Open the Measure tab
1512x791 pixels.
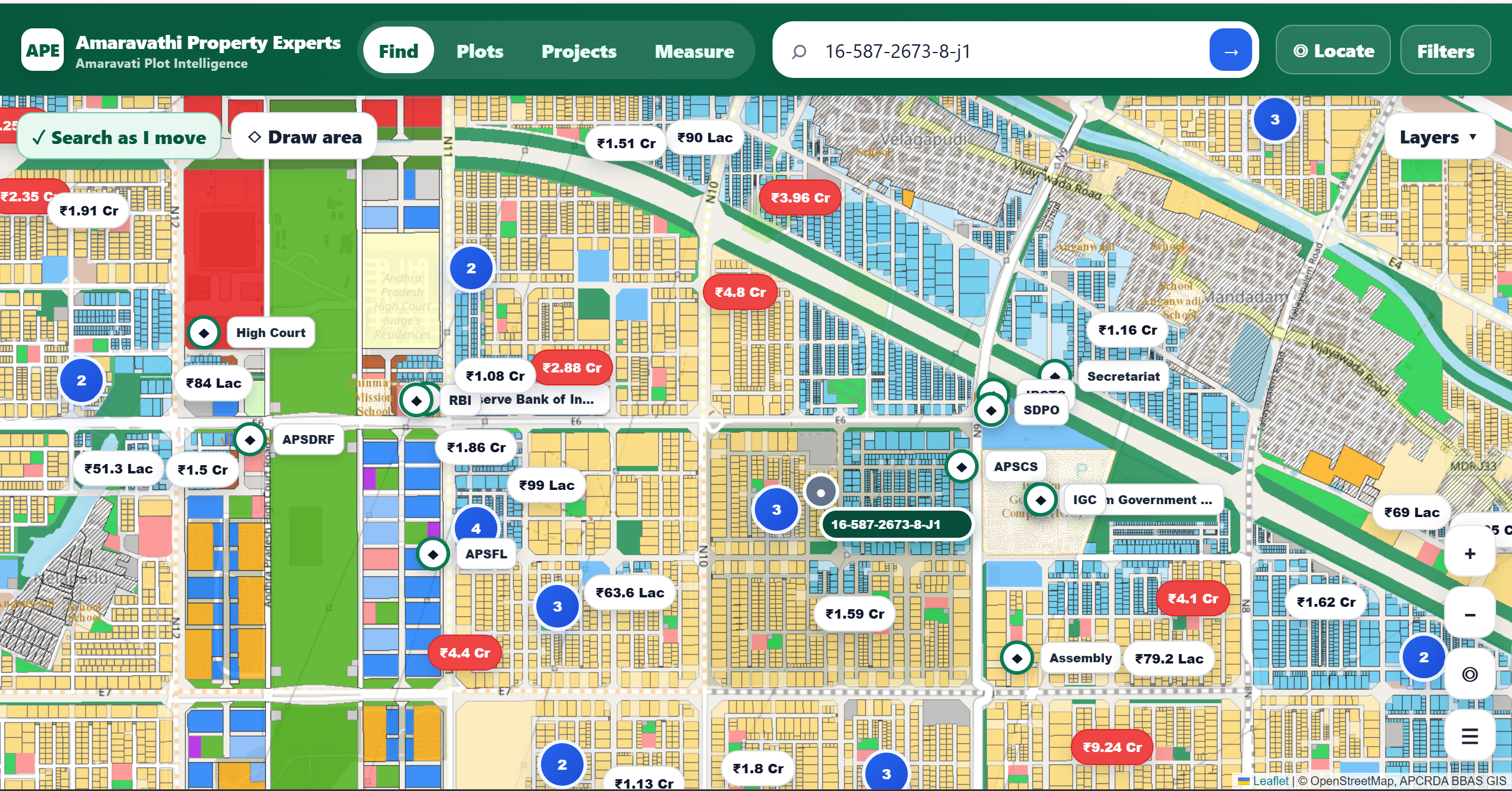[694, 51]
